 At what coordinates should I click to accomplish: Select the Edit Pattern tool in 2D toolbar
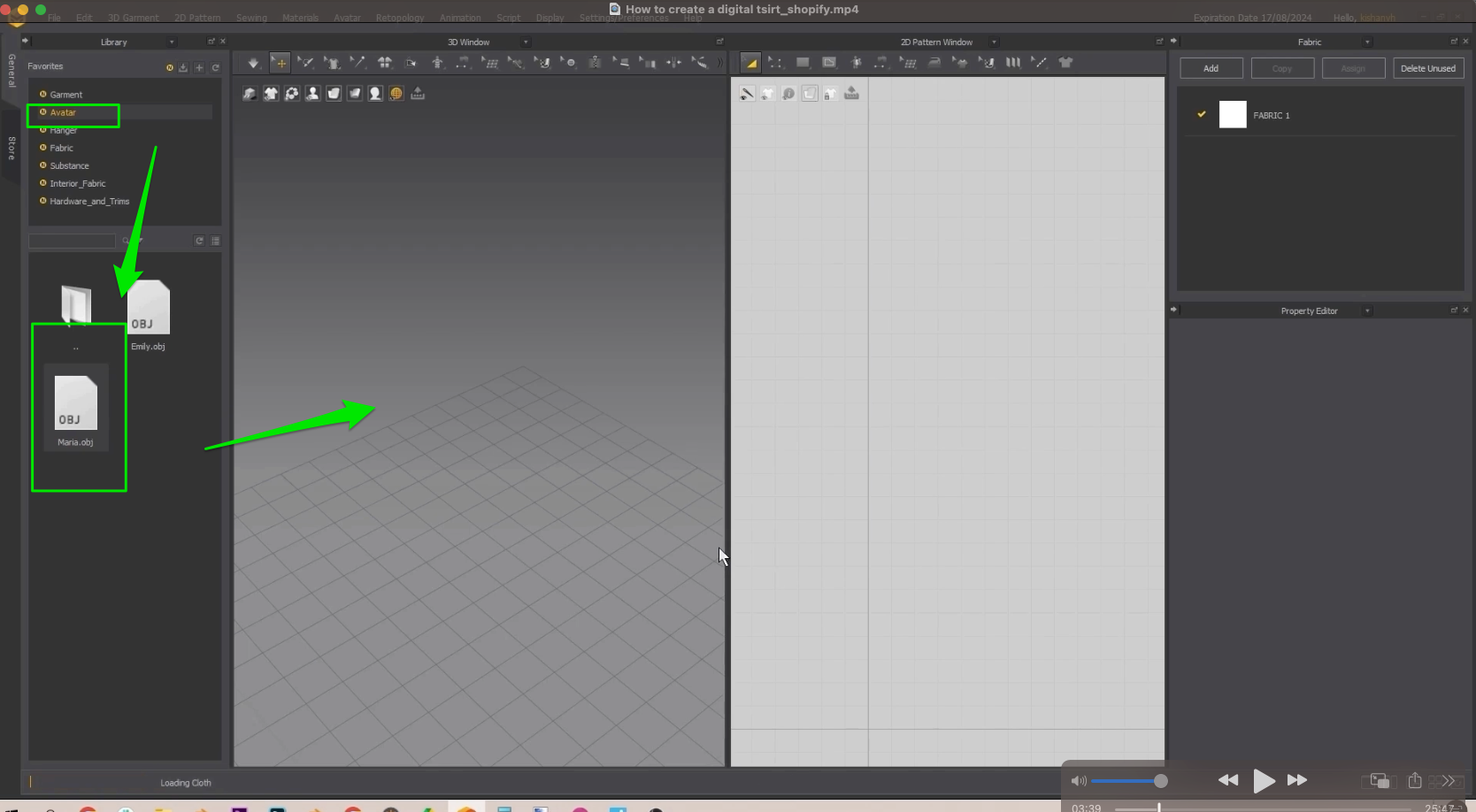pyautogui.click(x=750, y=63)
